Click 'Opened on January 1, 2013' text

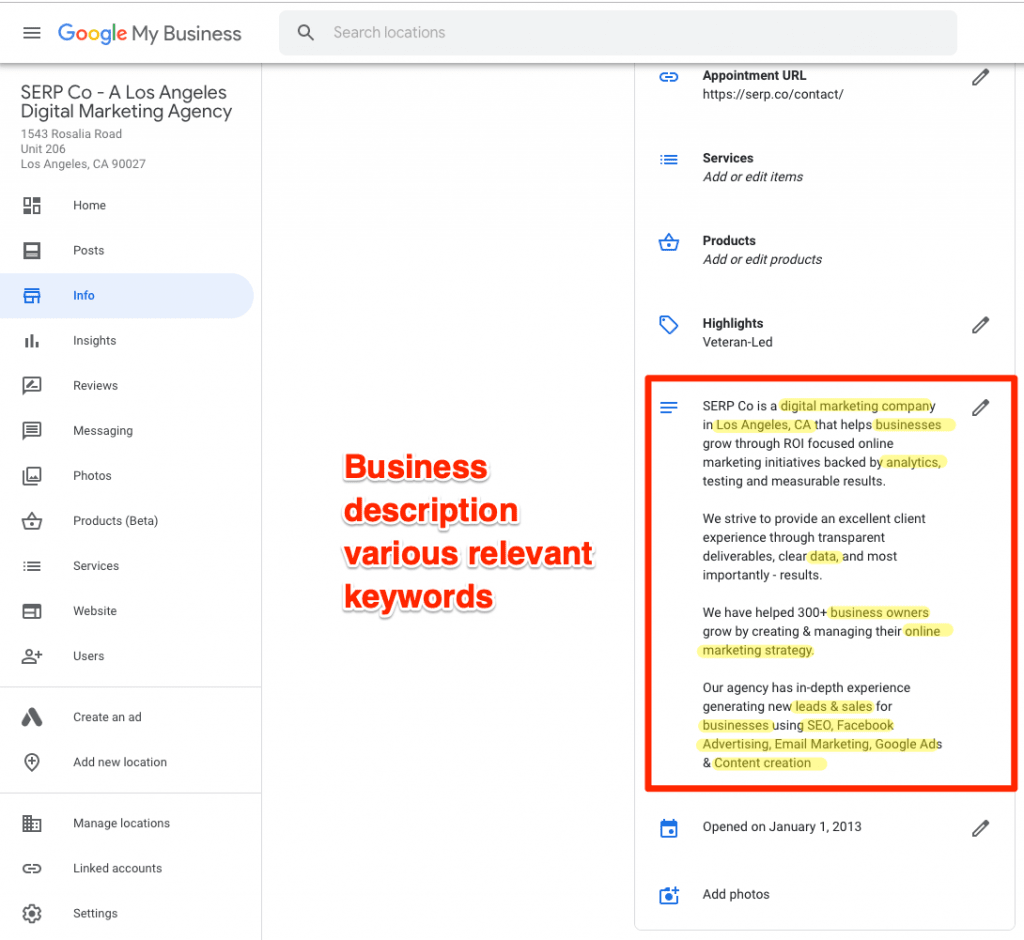tap(782, 826)
